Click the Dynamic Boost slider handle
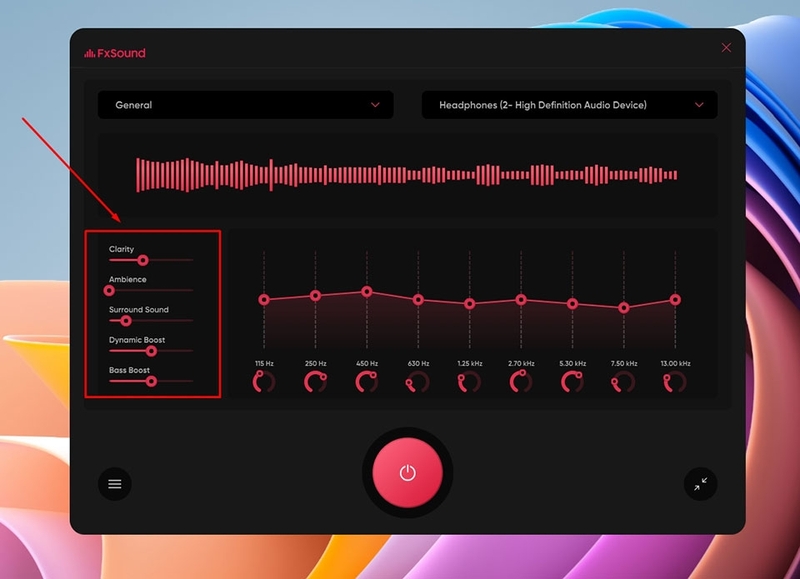The image size is (800, 579). (x=151, y=351)
